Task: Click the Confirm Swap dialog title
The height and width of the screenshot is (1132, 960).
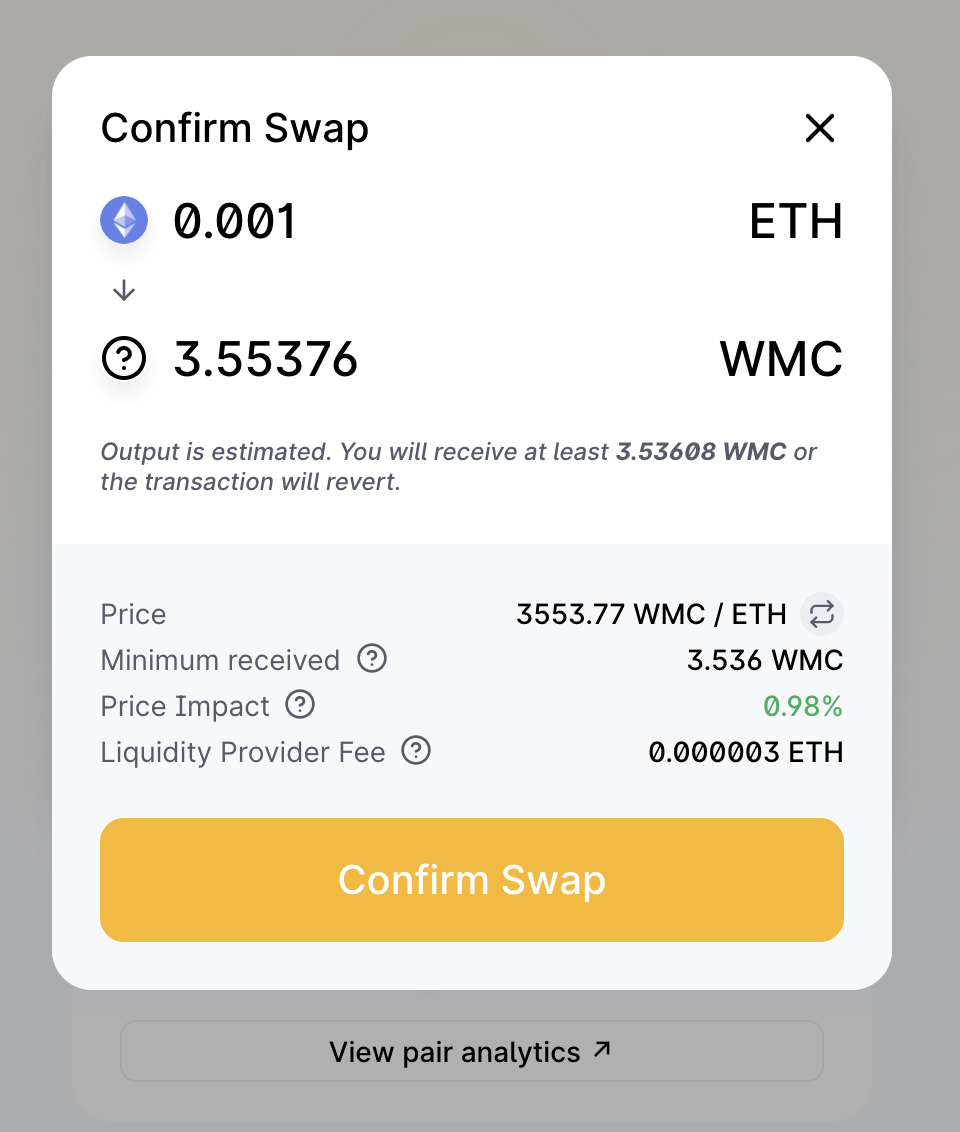Action: (235, 129)
